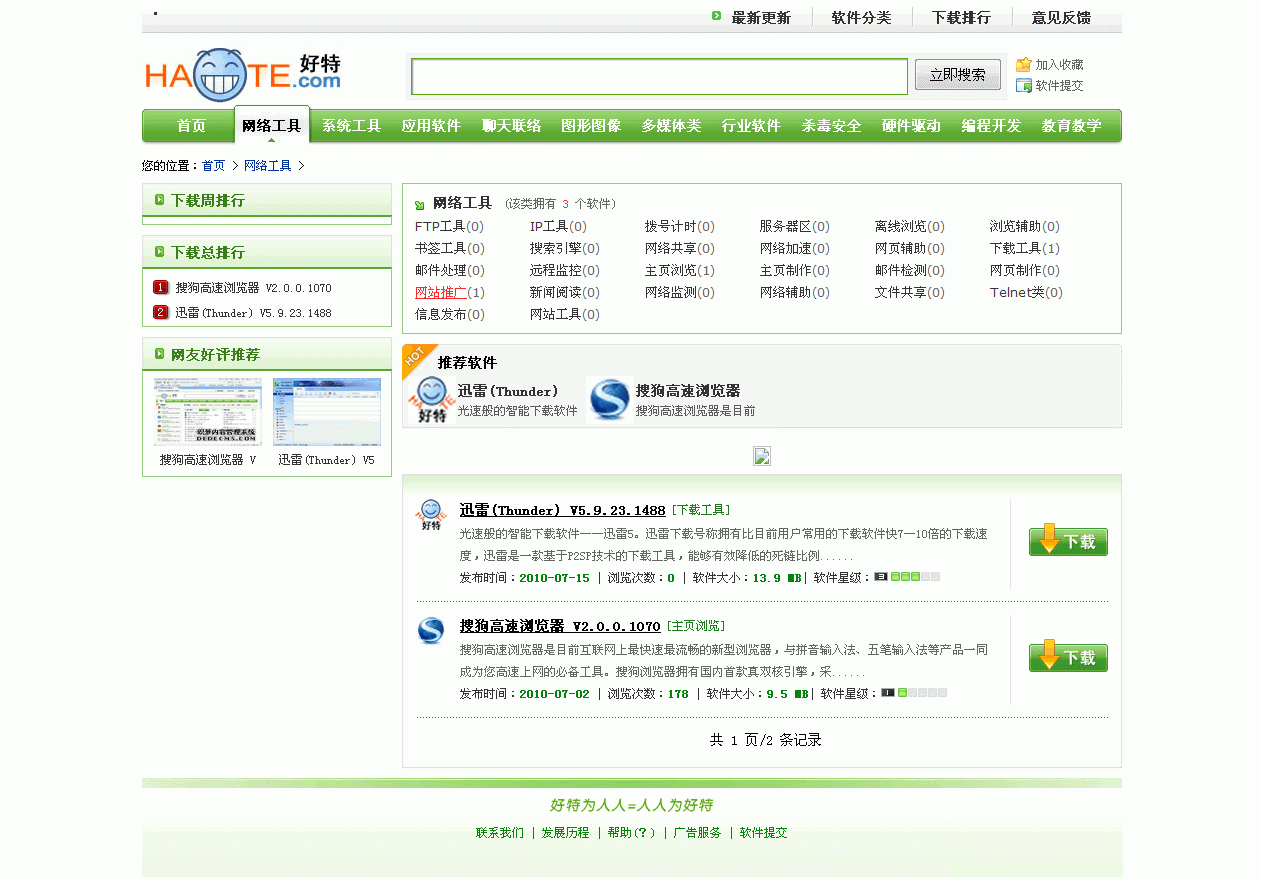Click the 下载 button for 搜狗高速浏览器
The width and height of the screenshot is (1261, 881).
[1068, 656]
